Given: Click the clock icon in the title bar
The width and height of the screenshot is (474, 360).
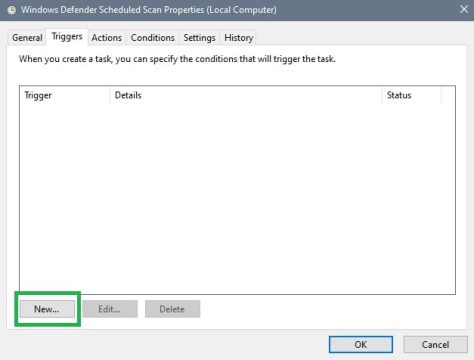Looking at the screenshot, I should pyautogui.click(x=12, y=10).
